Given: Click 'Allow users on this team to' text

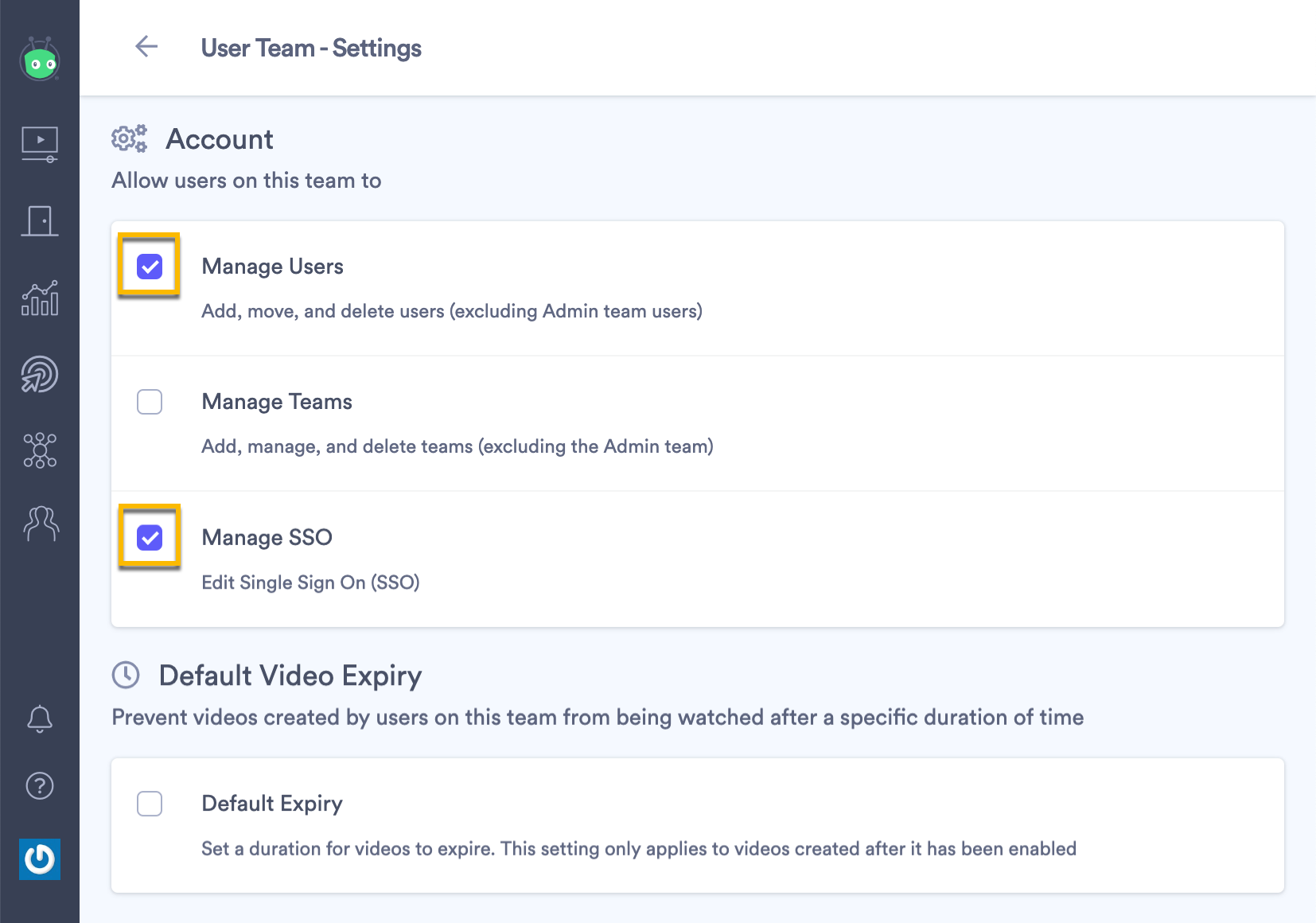Looking at the screenshot, I should pyautogui.click(x=247, y=181).
